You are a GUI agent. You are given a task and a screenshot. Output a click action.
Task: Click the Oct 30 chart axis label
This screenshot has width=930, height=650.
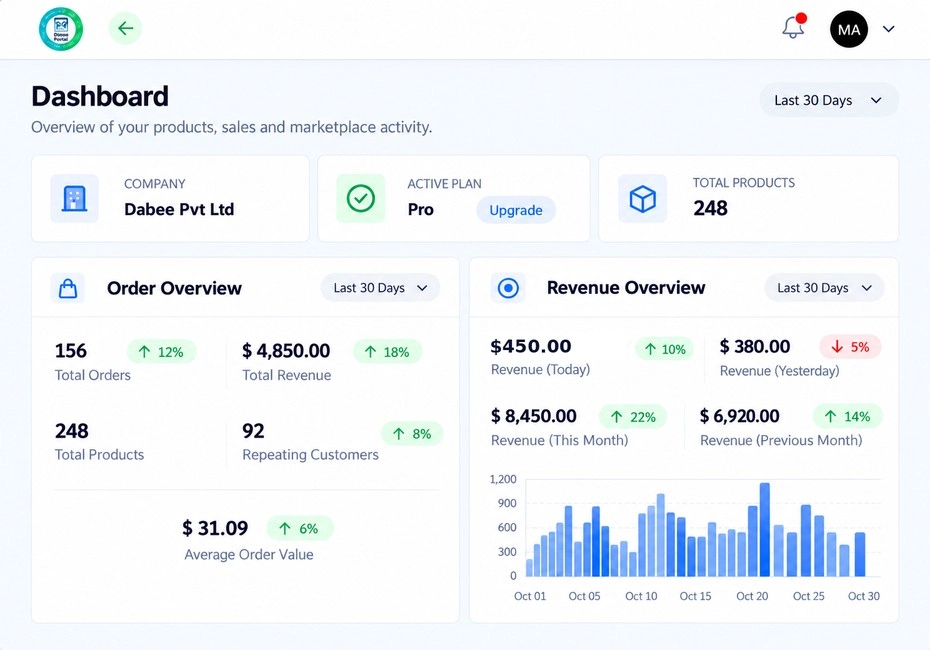(864, 596)
